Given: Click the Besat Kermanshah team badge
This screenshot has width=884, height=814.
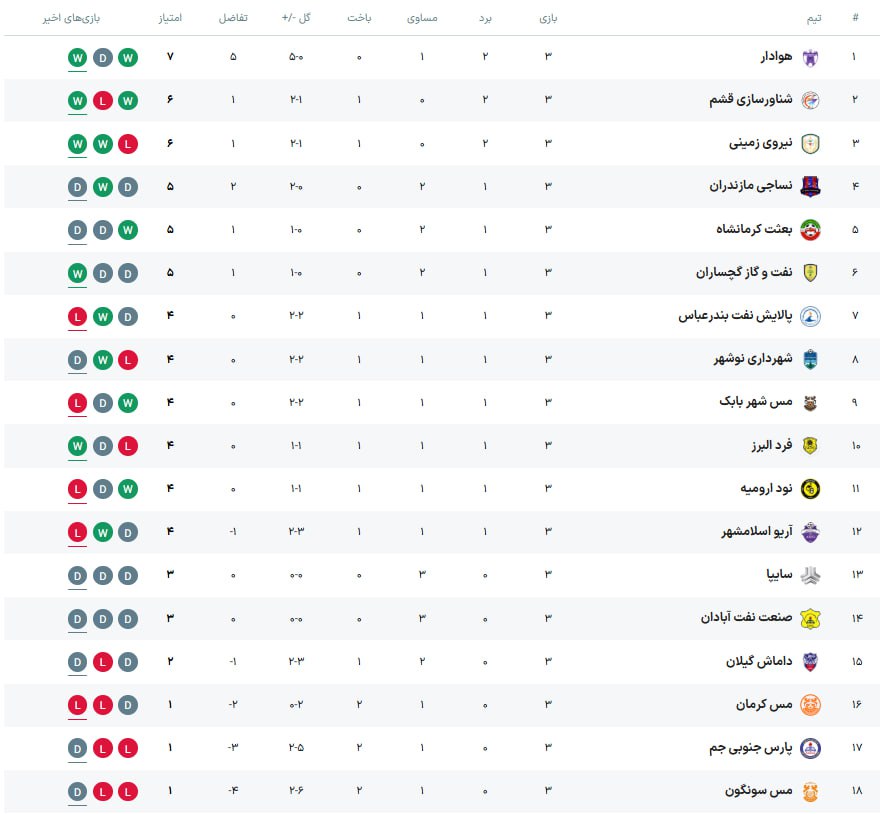Looking at the screenshot, I should pyautogui.click(x=810, y=230).
